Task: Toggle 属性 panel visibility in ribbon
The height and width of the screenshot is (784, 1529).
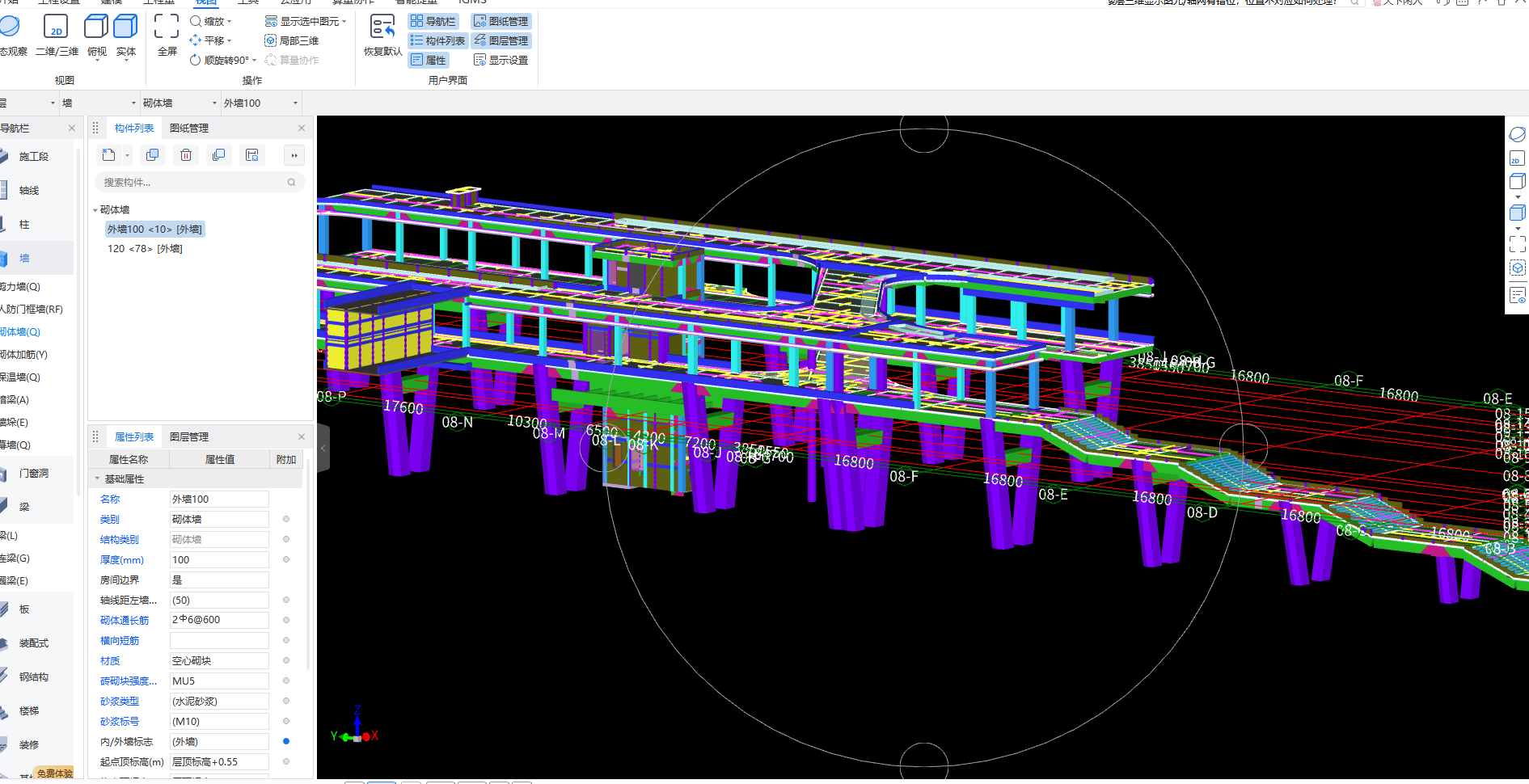Action: 428,60
